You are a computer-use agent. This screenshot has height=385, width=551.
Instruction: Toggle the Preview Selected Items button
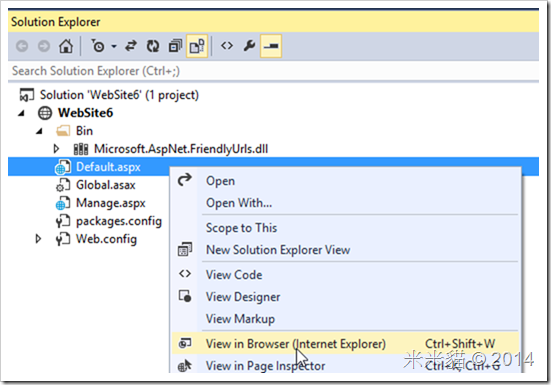271,46
